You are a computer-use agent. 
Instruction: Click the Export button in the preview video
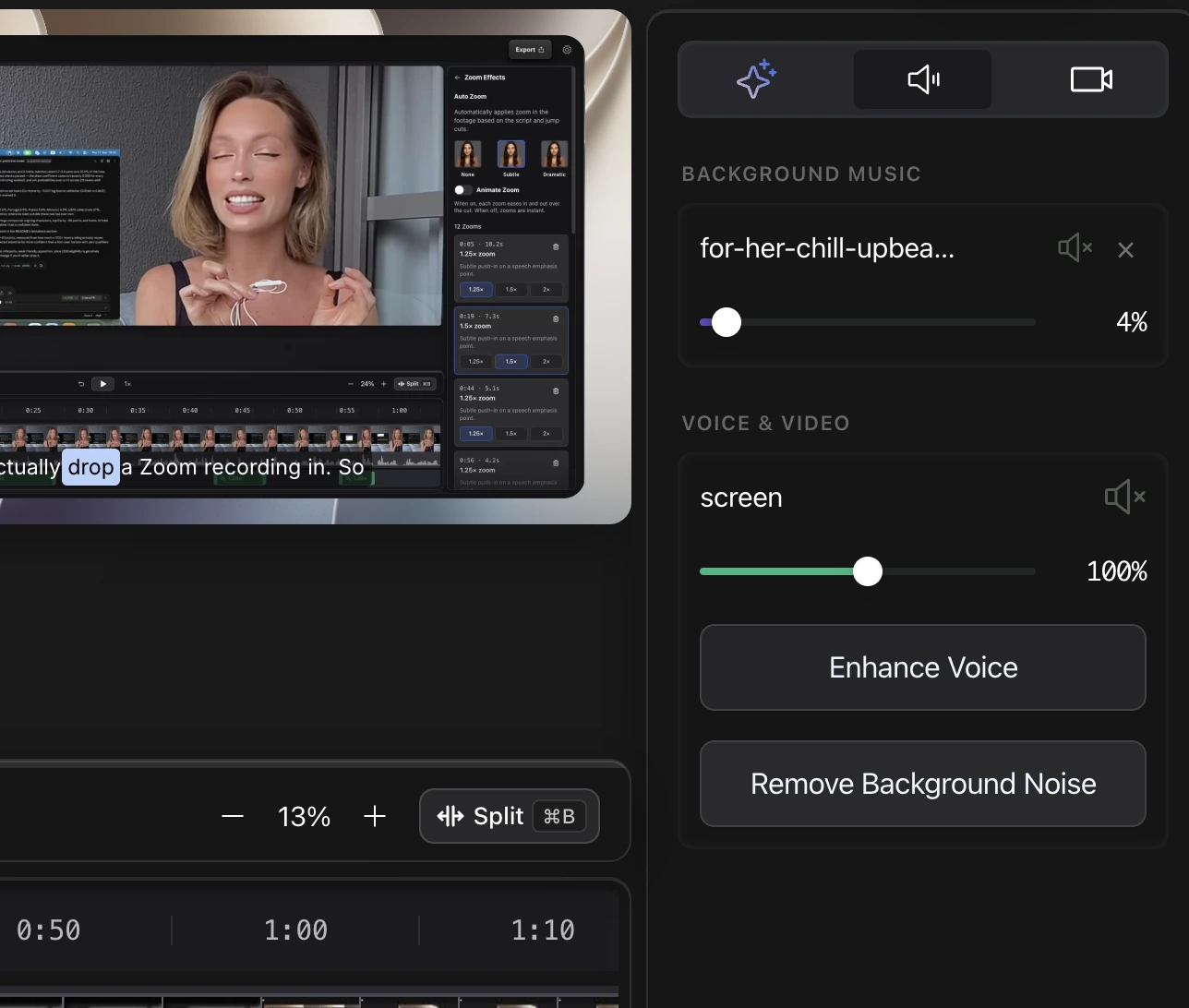530,49
